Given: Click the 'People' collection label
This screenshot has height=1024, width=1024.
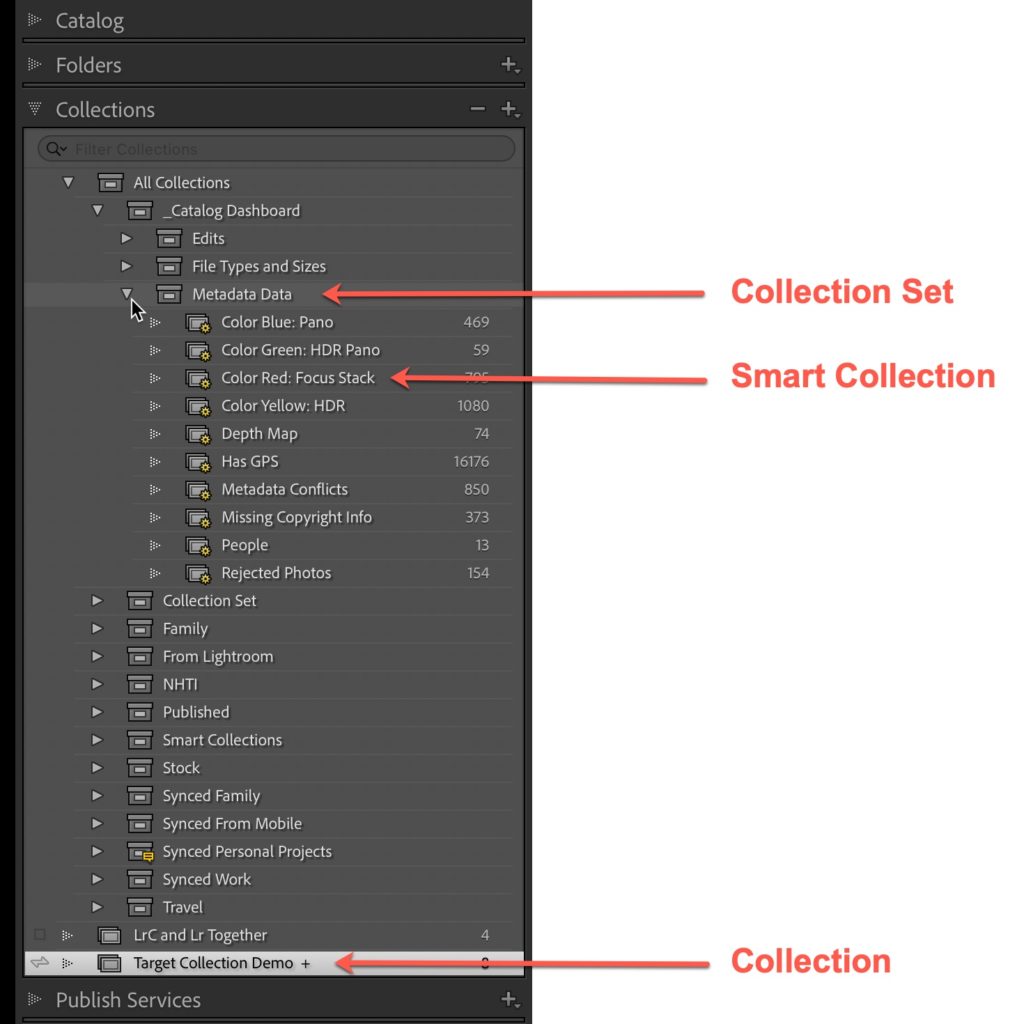Looking at the screenshot, I should click(x=244, y=545).
